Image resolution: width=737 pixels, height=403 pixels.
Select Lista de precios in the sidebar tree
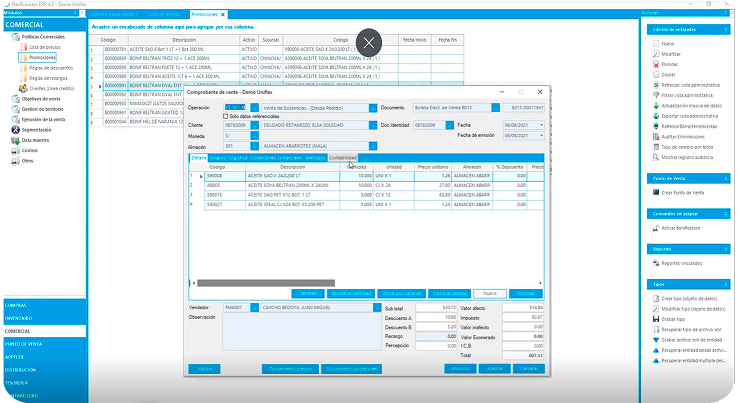point(44,48)
